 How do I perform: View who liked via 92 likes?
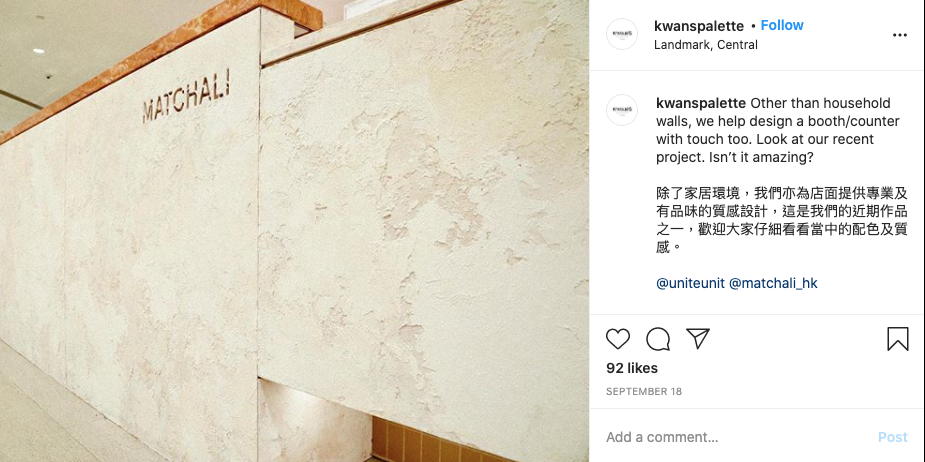point(632,368)
